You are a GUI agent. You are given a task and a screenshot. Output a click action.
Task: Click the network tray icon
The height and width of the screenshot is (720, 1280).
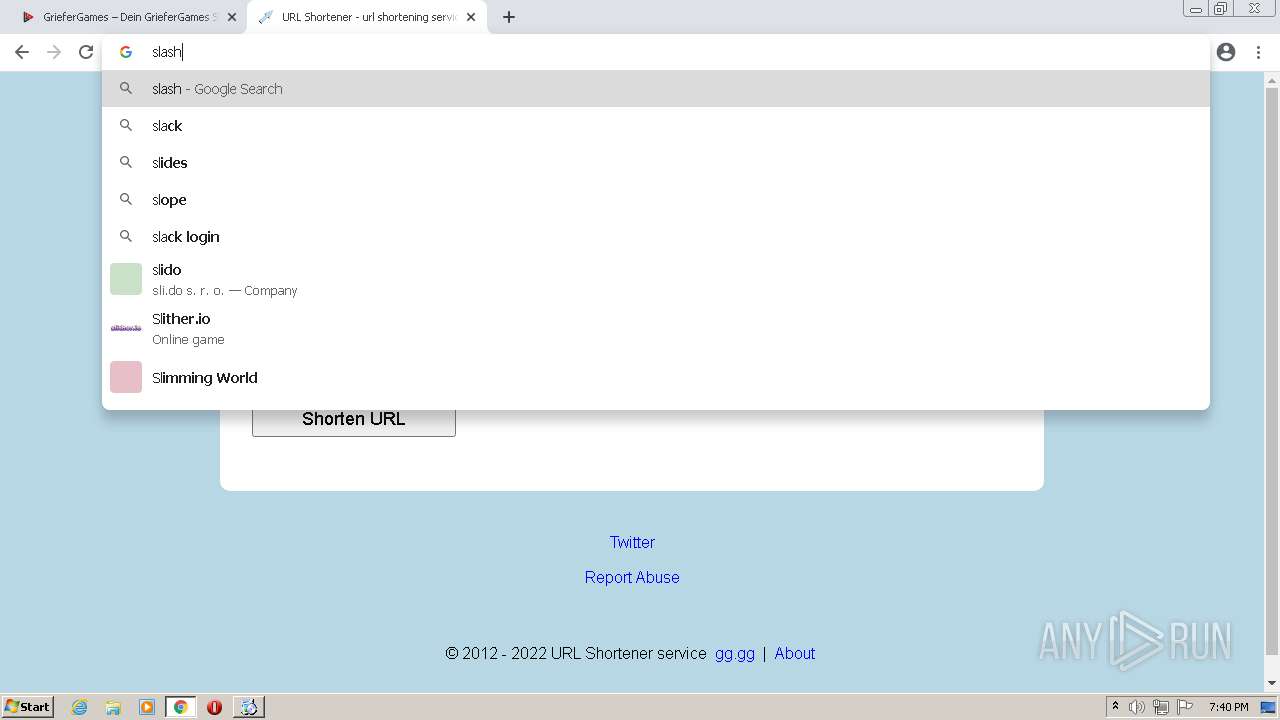pyautogui.click(x=1161, y=707)
